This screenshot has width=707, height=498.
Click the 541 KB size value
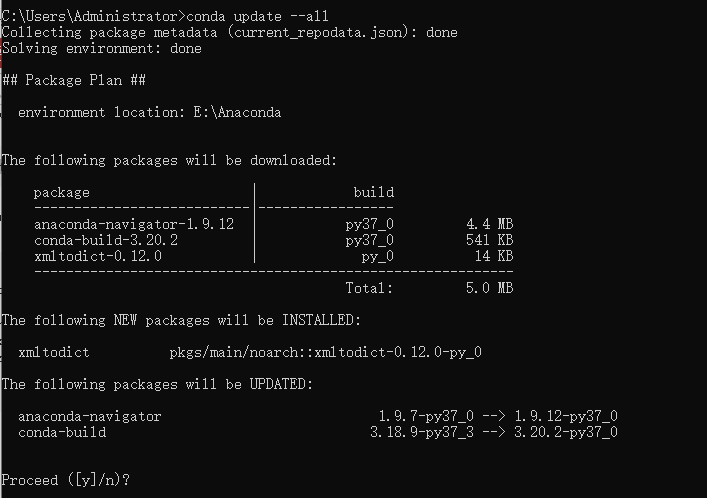point(490,240)
